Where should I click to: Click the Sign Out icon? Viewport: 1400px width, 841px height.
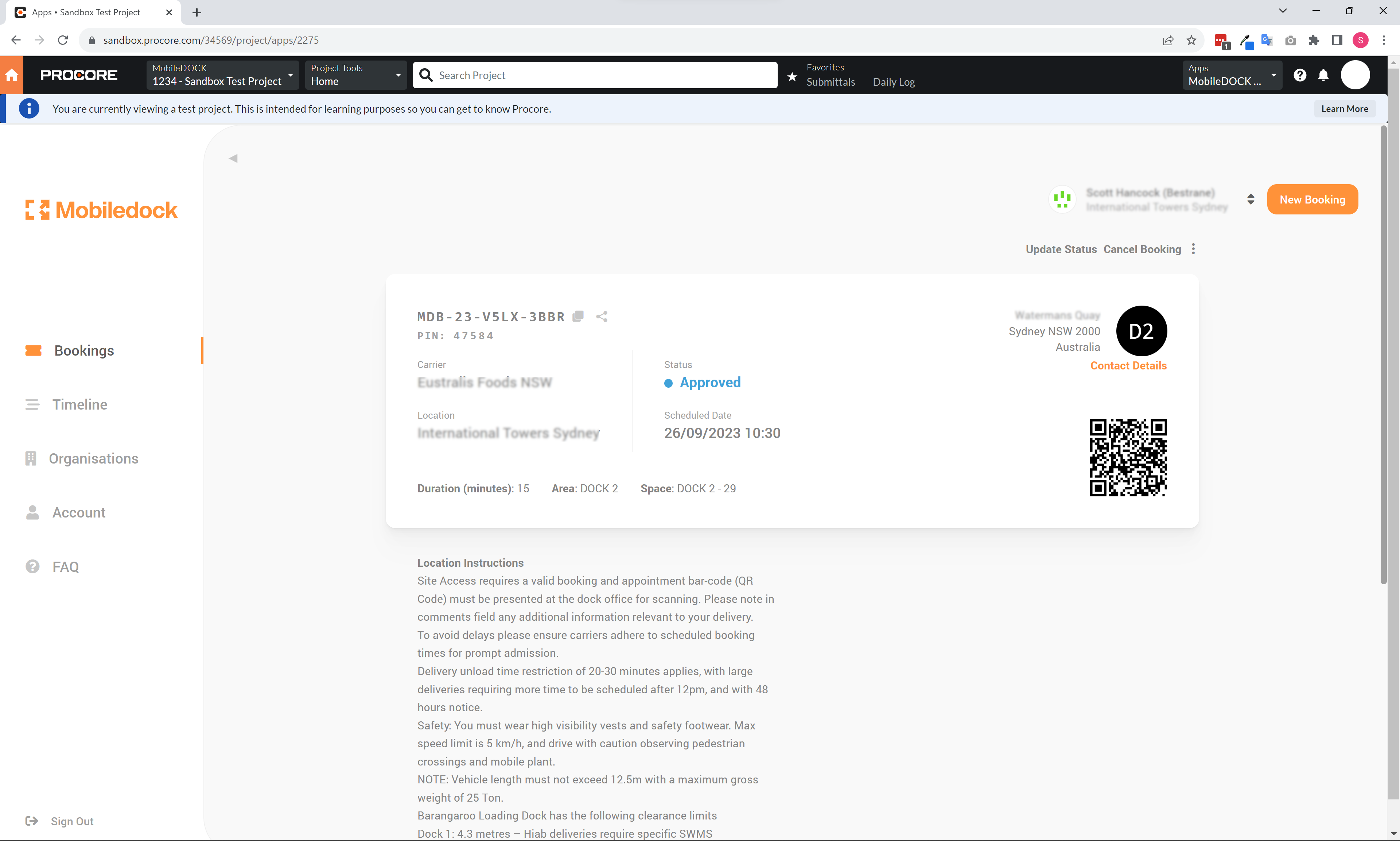(32, 821)
